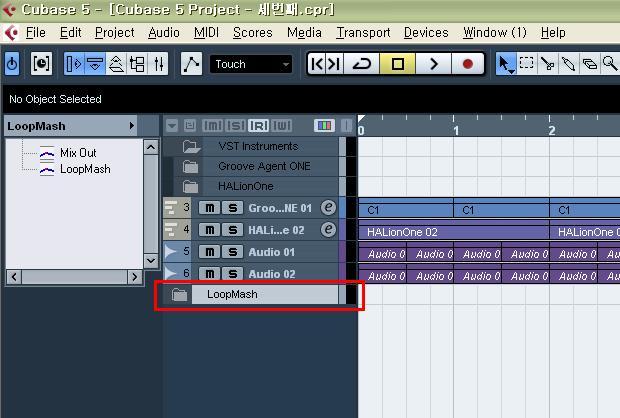Viewport: 620px width, 418px height.
Task: Open the Project menu
Action: tap(115, 32)
